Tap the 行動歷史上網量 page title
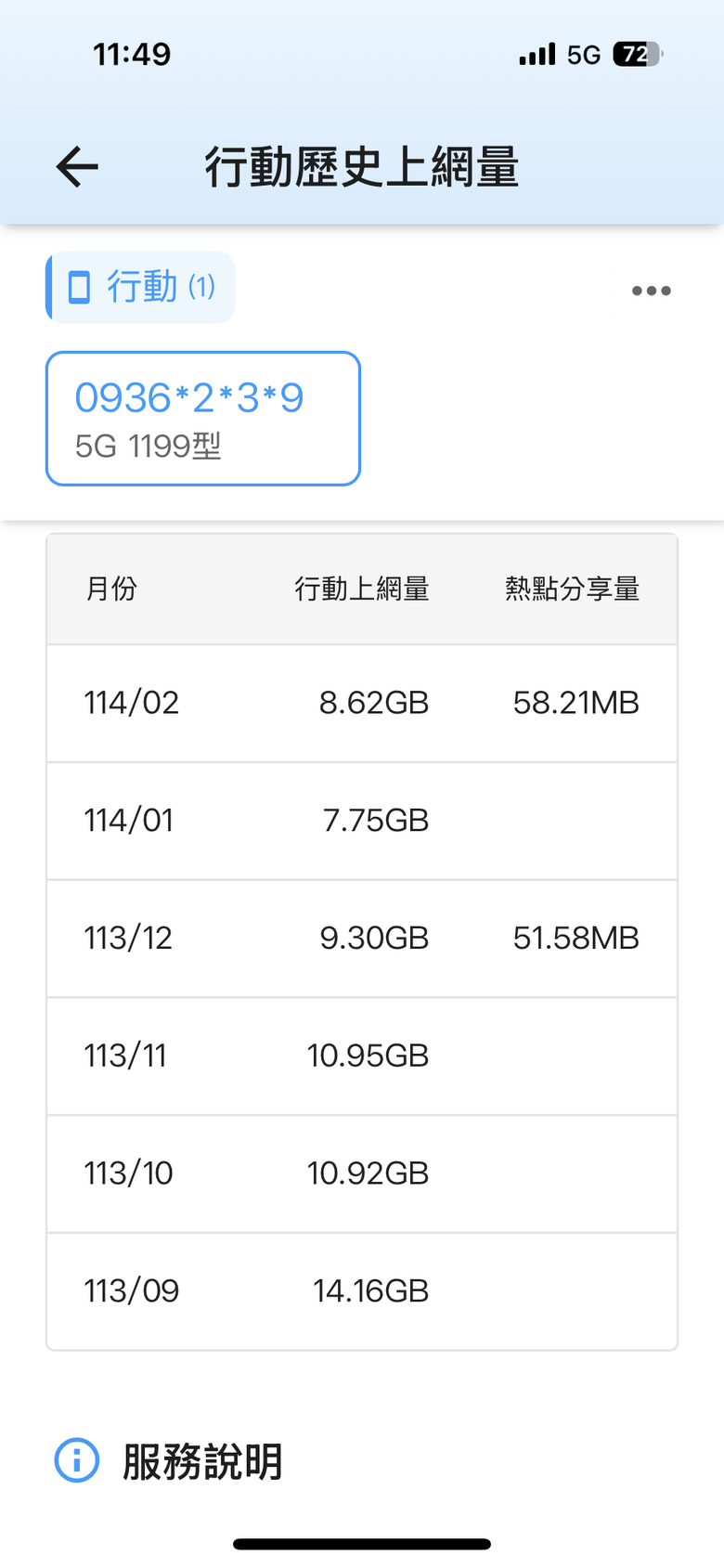The height and width of the screenshot is (1568, 724). [362, 167]
